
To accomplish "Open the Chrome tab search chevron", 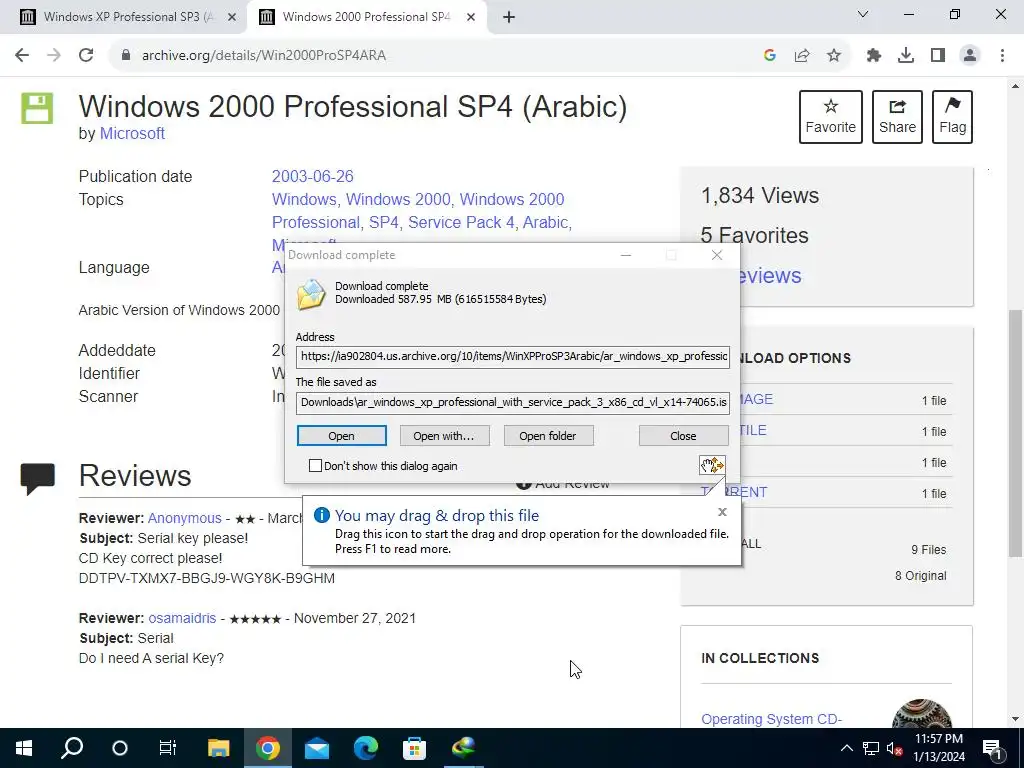I will pyautogui.click(x=863, y=14).
